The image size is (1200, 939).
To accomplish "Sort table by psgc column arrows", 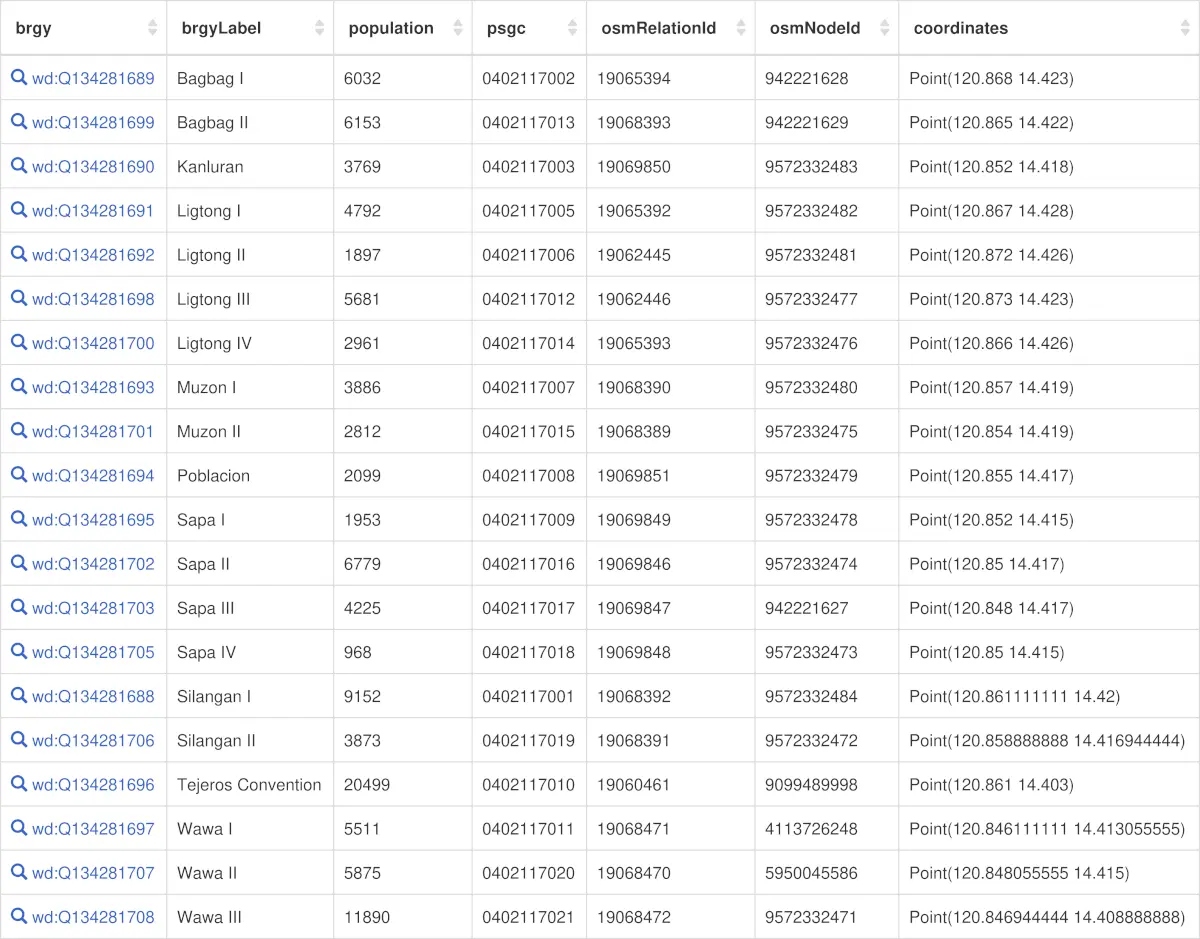I will (x=572, y=28).
